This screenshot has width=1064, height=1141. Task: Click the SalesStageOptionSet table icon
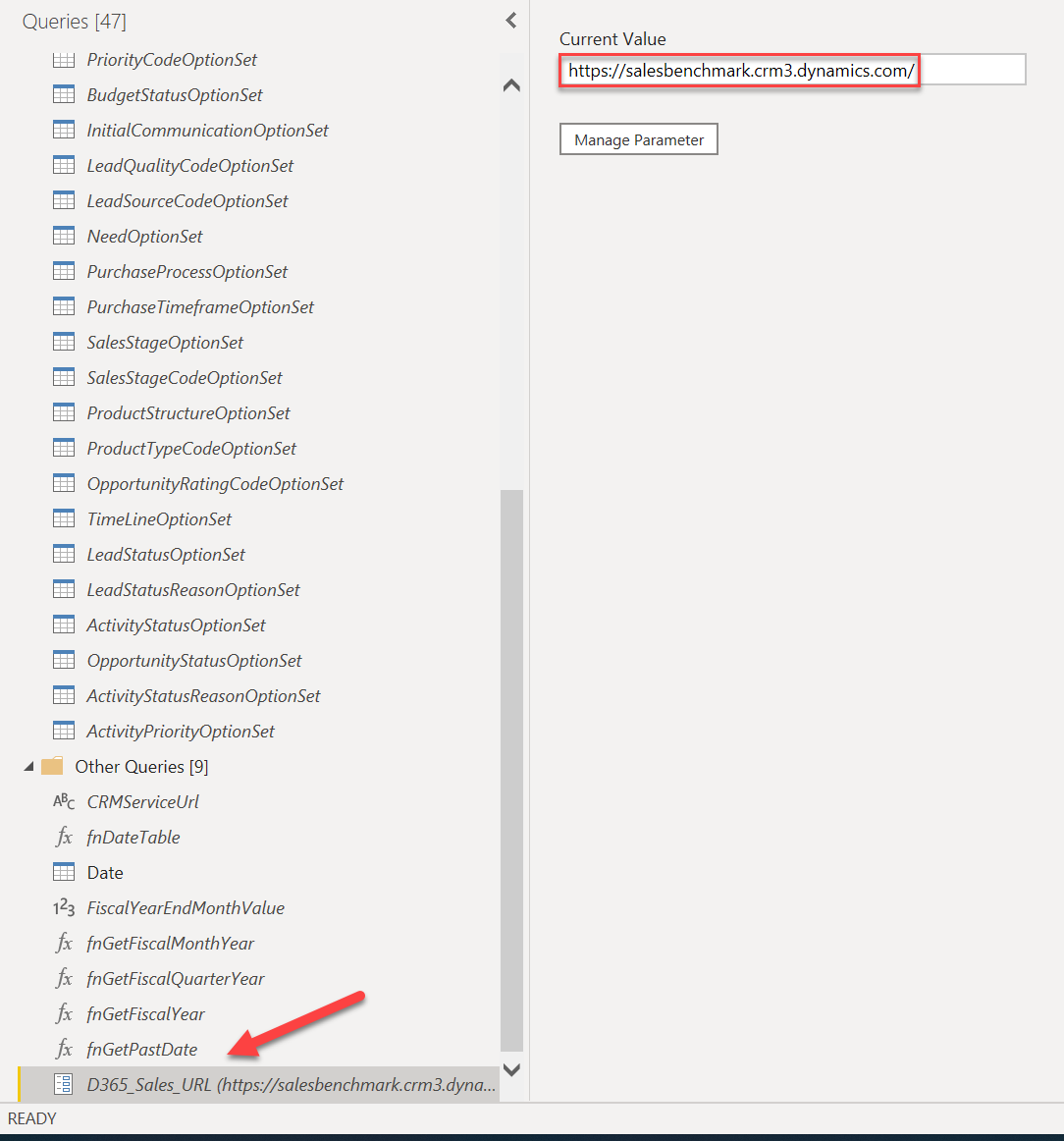63,342
